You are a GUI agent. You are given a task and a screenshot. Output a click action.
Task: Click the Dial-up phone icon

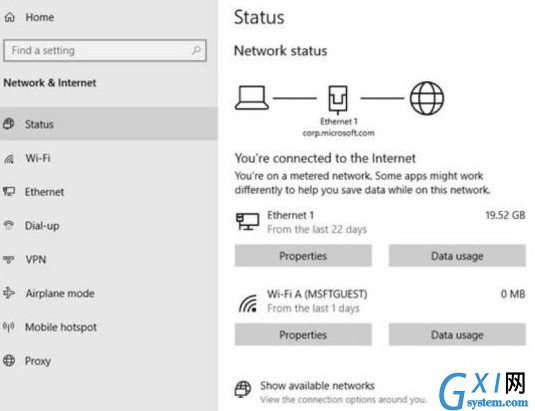point(9,225)
